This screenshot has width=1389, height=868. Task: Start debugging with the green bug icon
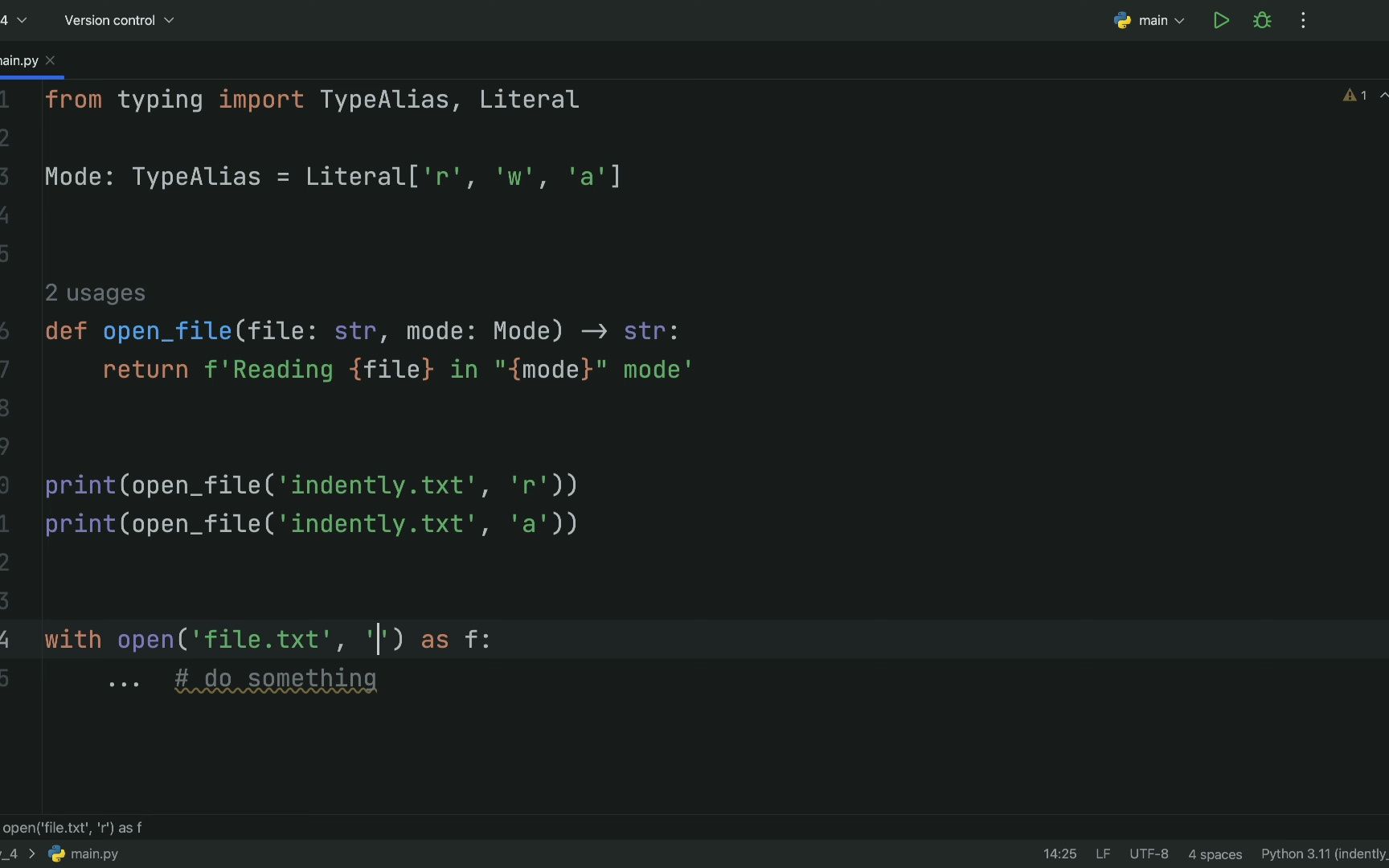(1263, 21)
